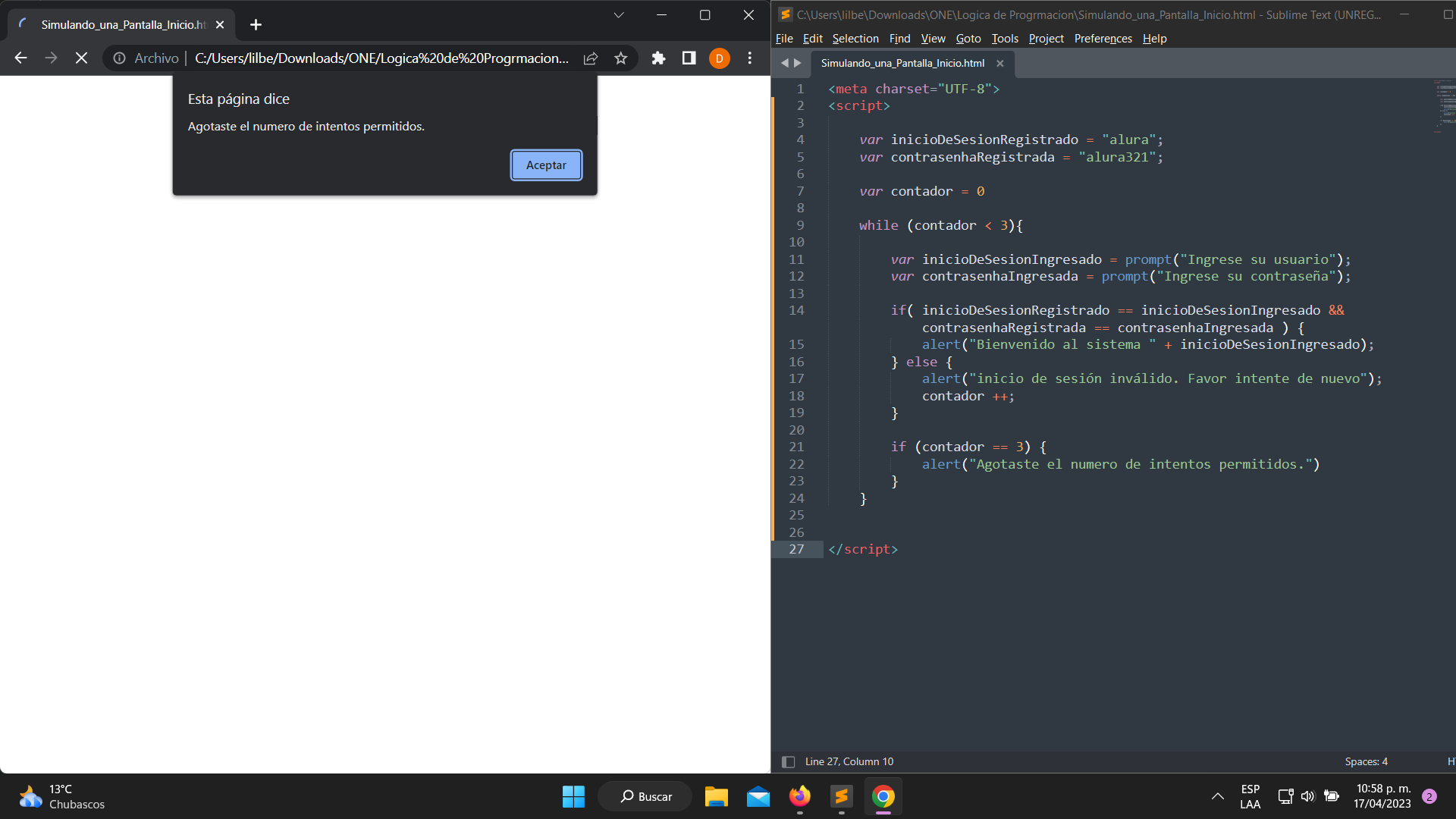Click Chrome's forward navigation arrow
The image size is (1456, 819).
[x=51, y=58]
